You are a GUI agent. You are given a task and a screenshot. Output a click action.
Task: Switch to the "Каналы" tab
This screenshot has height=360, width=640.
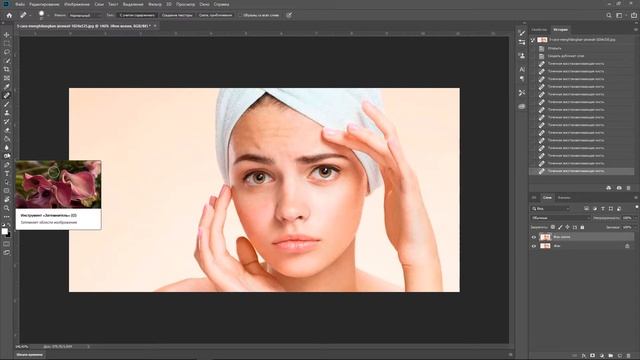click(x=564, y=198)
